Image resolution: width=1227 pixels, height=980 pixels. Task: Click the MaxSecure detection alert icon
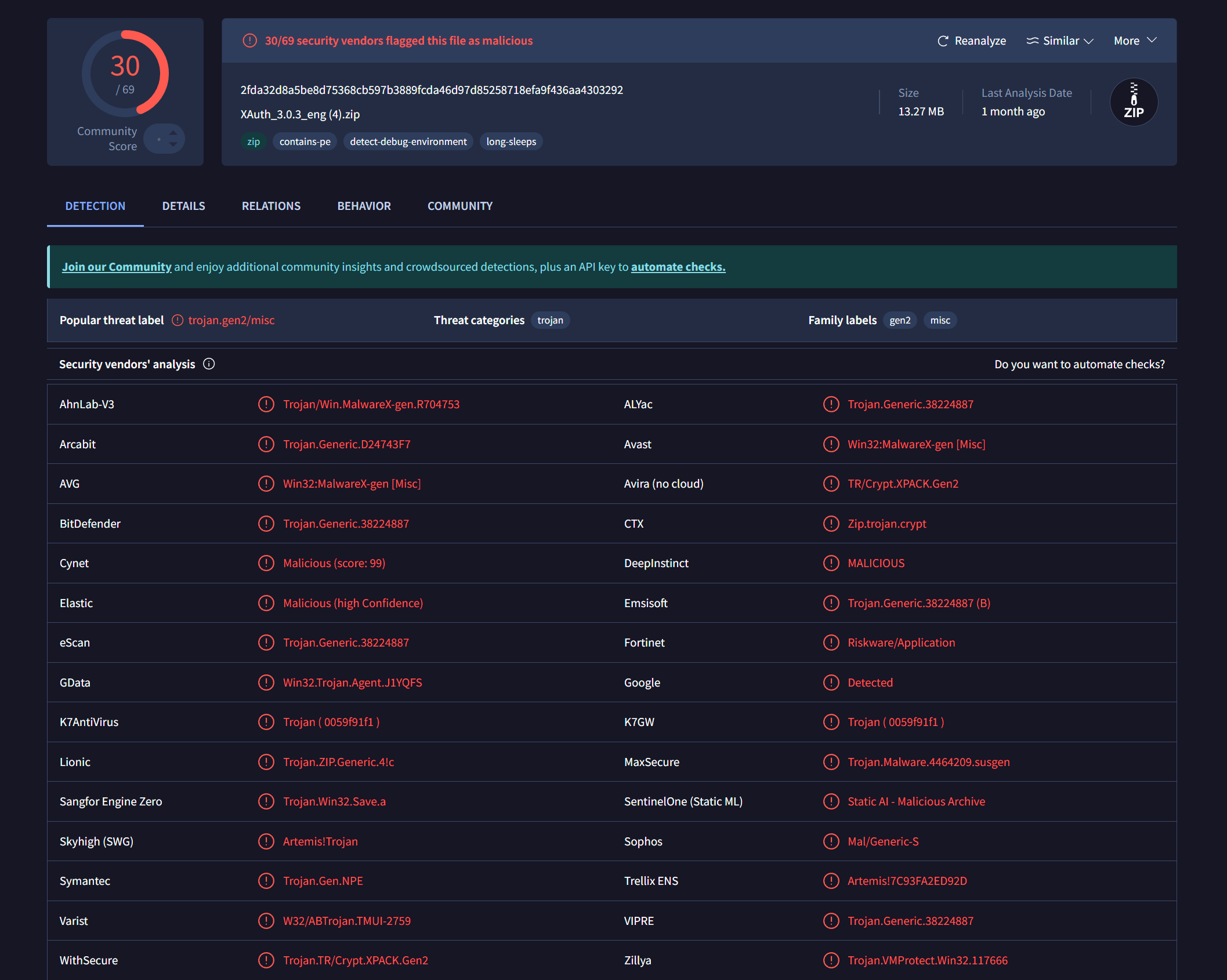831,762
